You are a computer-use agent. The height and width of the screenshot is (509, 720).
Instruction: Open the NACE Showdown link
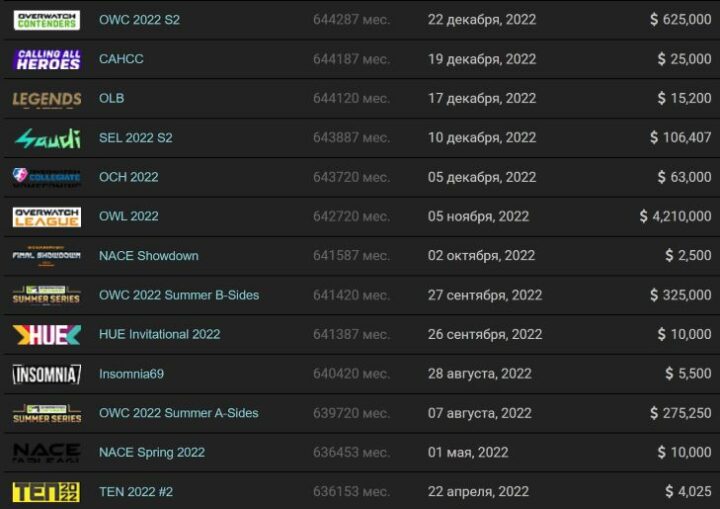[149, 256]
